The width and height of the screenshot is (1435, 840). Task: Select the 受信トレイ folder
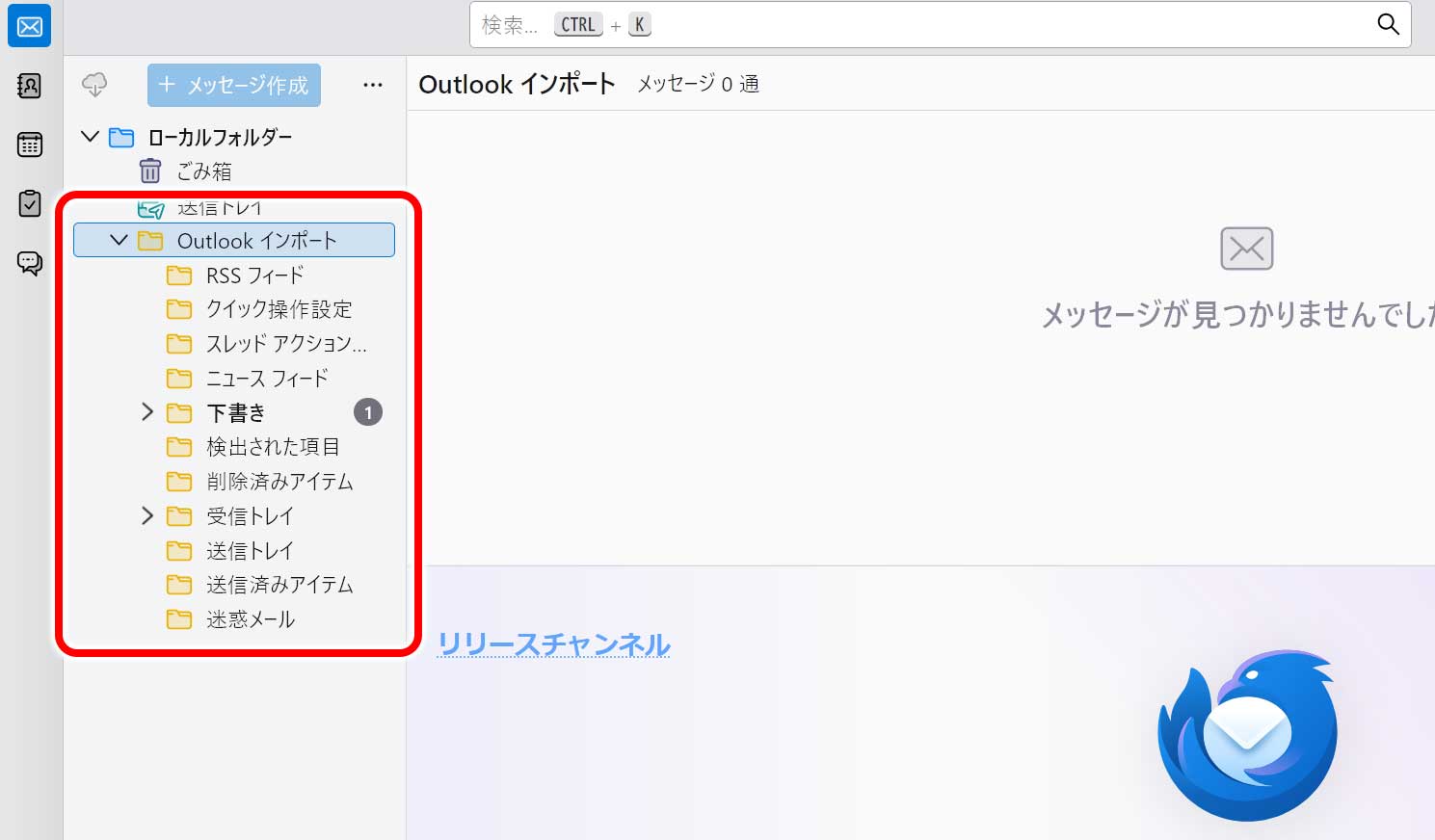[x=234, y=516]
